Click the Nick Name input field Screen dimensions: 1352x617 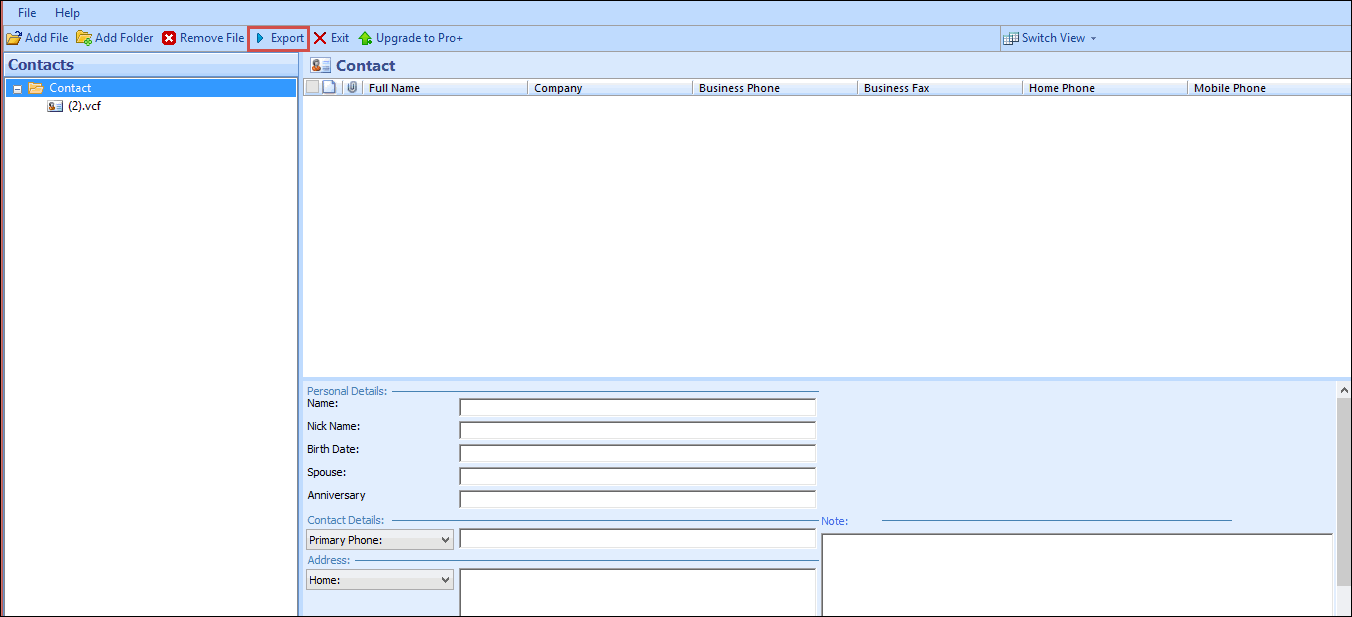point(638,430)
